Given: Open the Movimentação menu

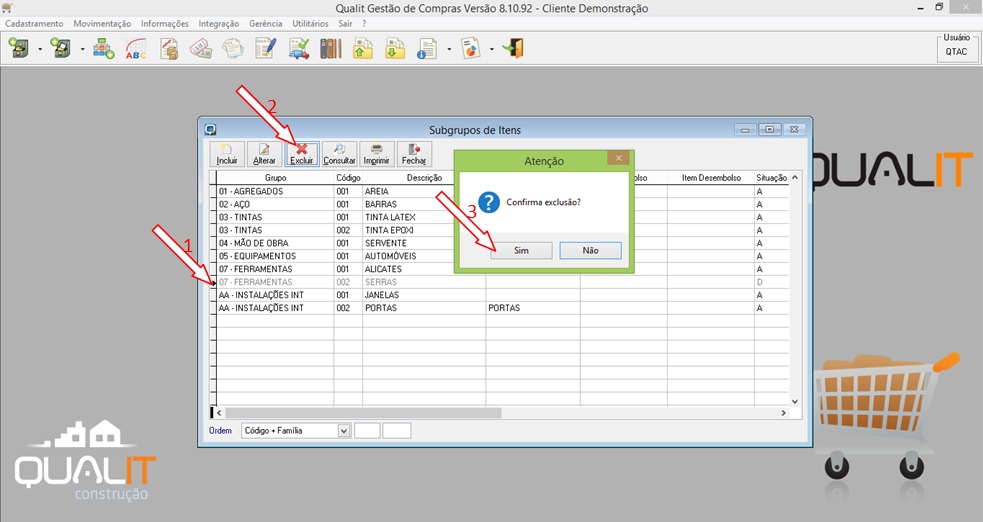Looking at the screenshot, I should click(102, 23).
